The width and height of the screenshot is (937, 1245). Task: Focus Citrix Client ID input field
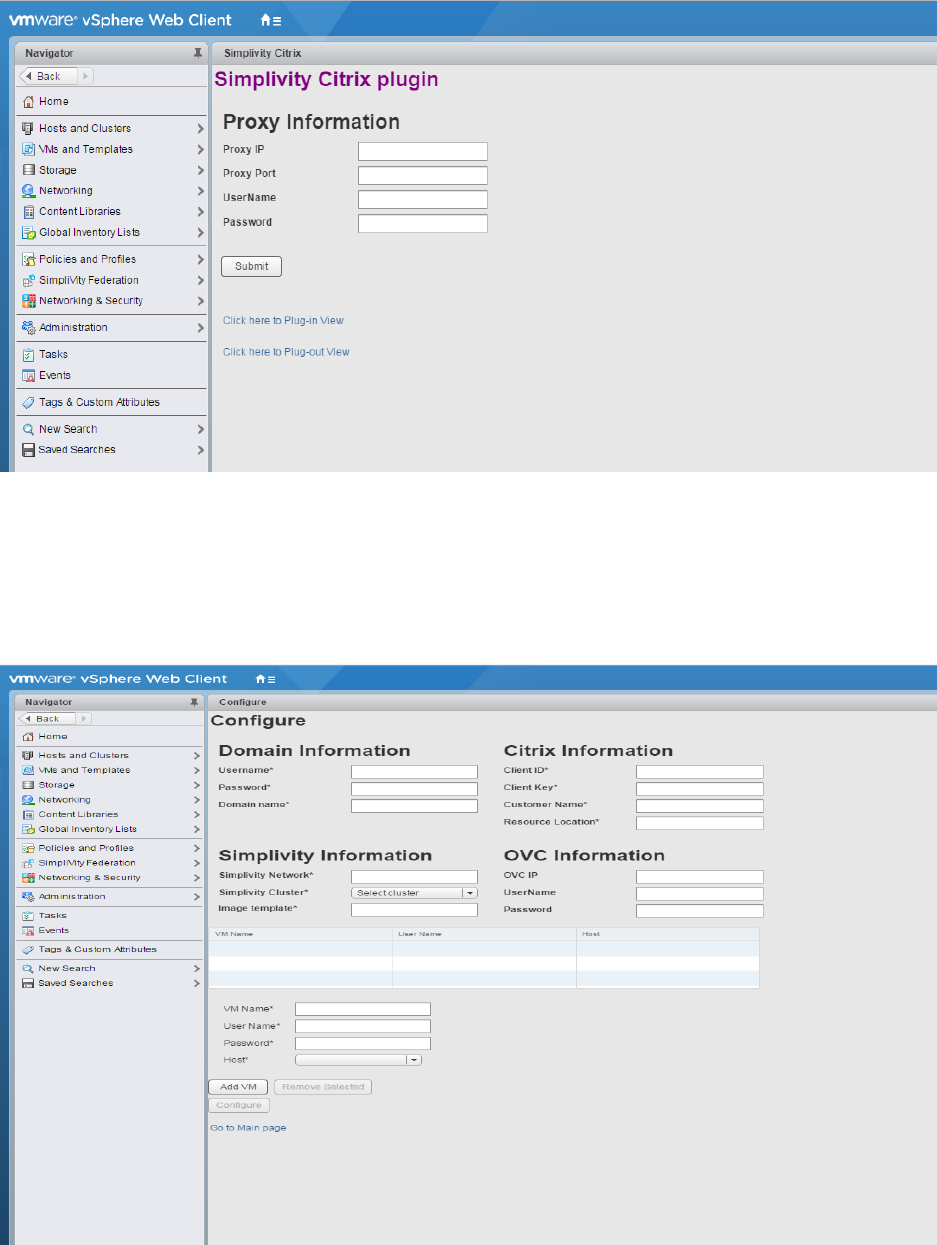(700, 772)
